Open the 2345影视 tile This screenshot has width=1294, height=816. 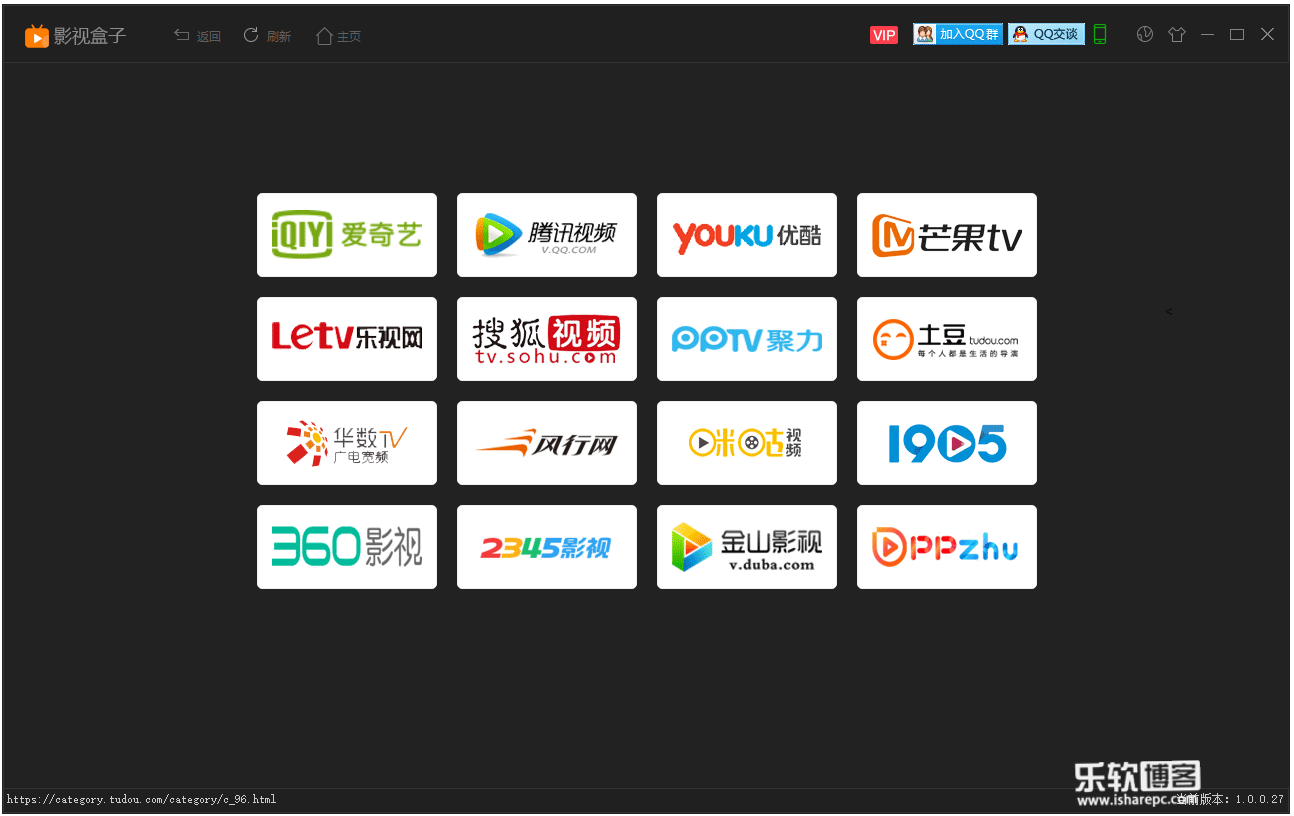click(x=547, y=547)
